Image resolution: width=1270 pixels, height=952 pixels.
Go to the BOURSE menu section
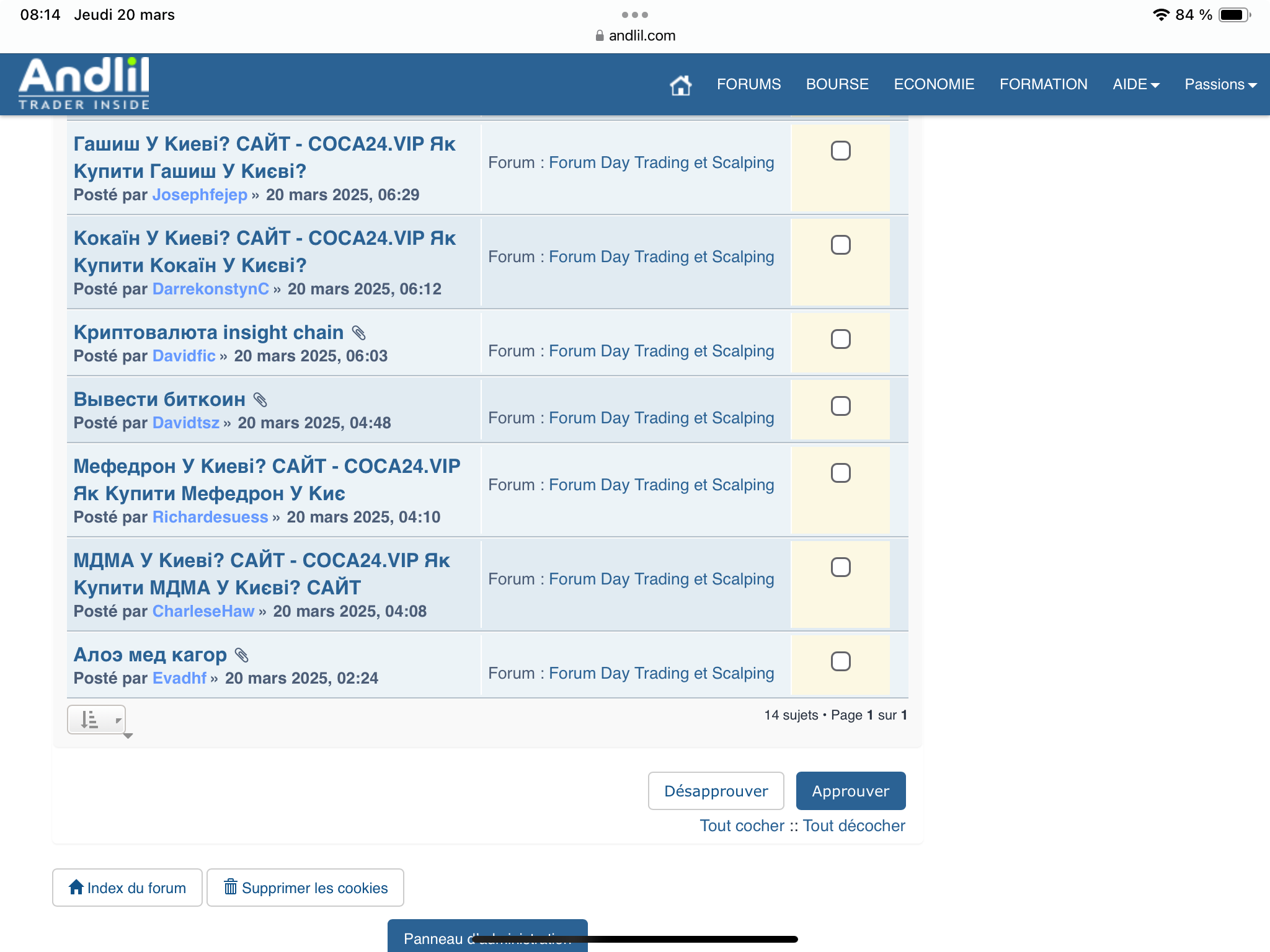pyautogui.click(x=837, y=84)
